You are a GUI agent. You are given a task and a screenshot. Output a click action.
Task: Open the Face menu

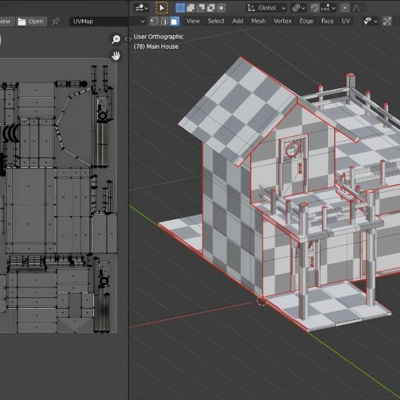[x=327, y=21]
